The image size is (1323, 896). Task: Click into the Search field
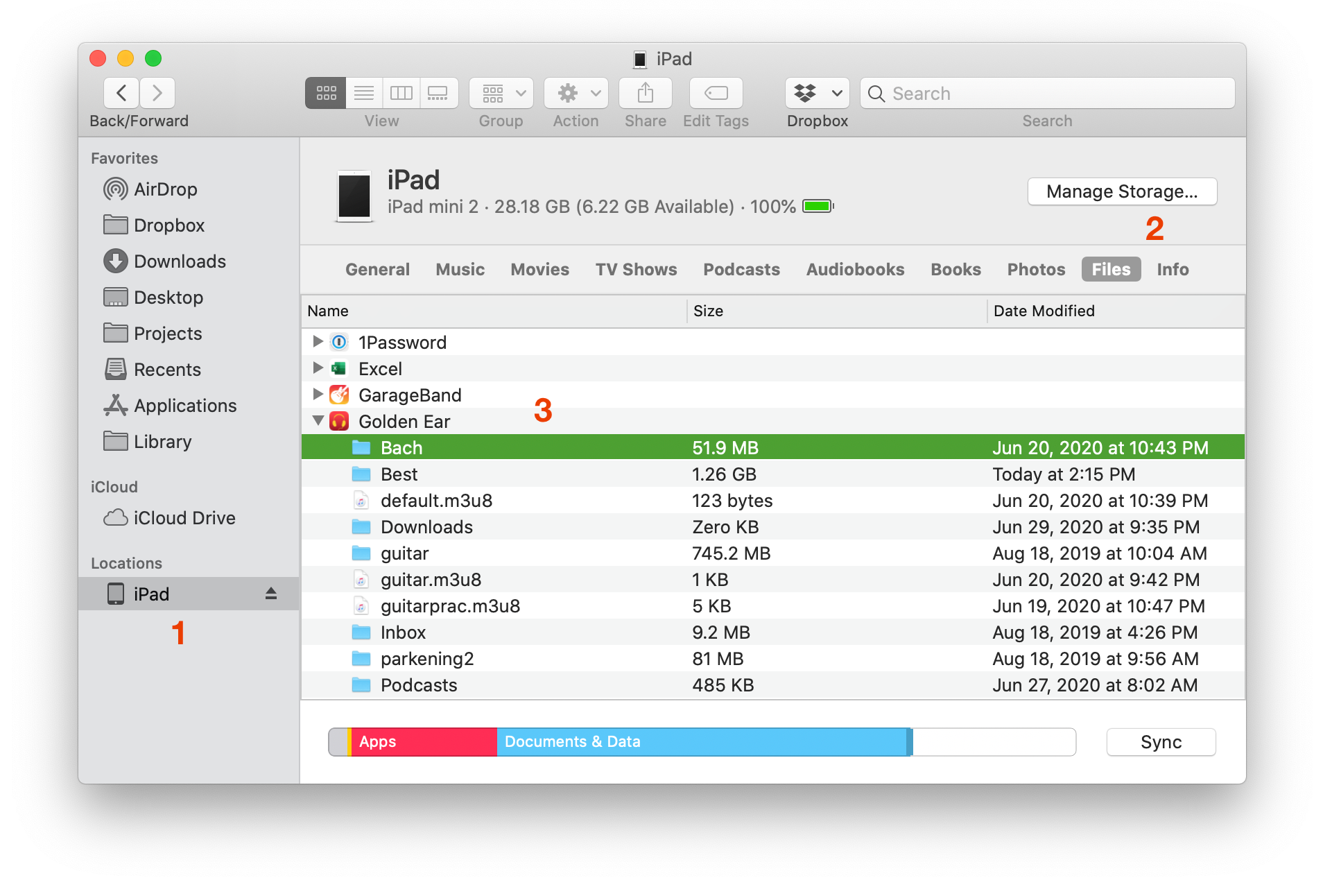click(1048, 93)
